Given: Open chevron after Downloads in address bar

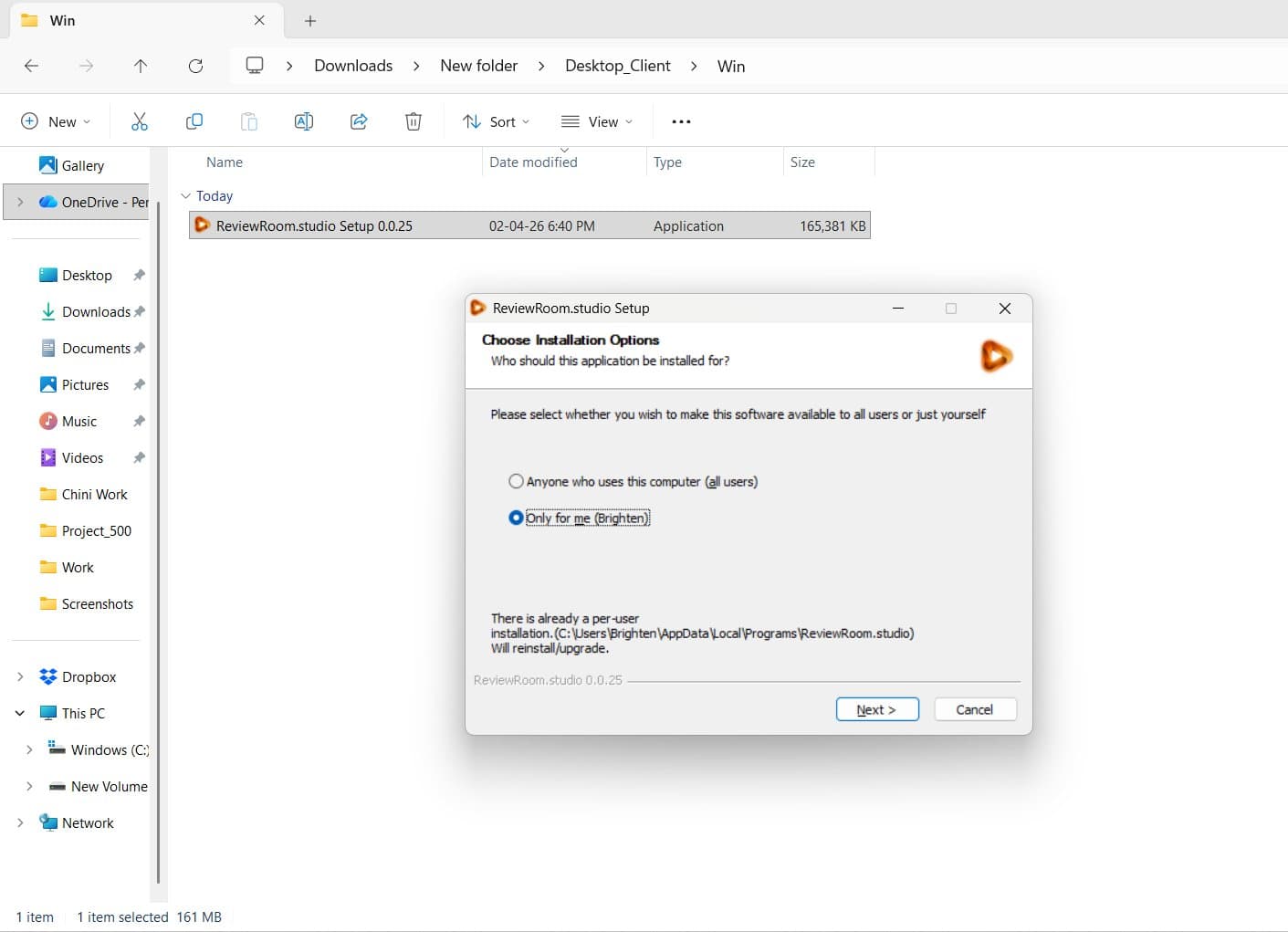Looking at the screenshot, I should pos(416,66).
